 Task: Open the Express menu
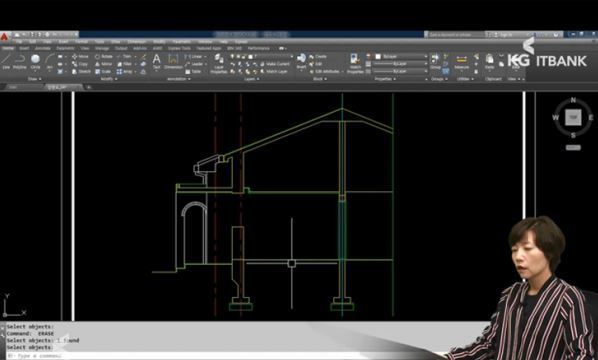pos(241,42)
